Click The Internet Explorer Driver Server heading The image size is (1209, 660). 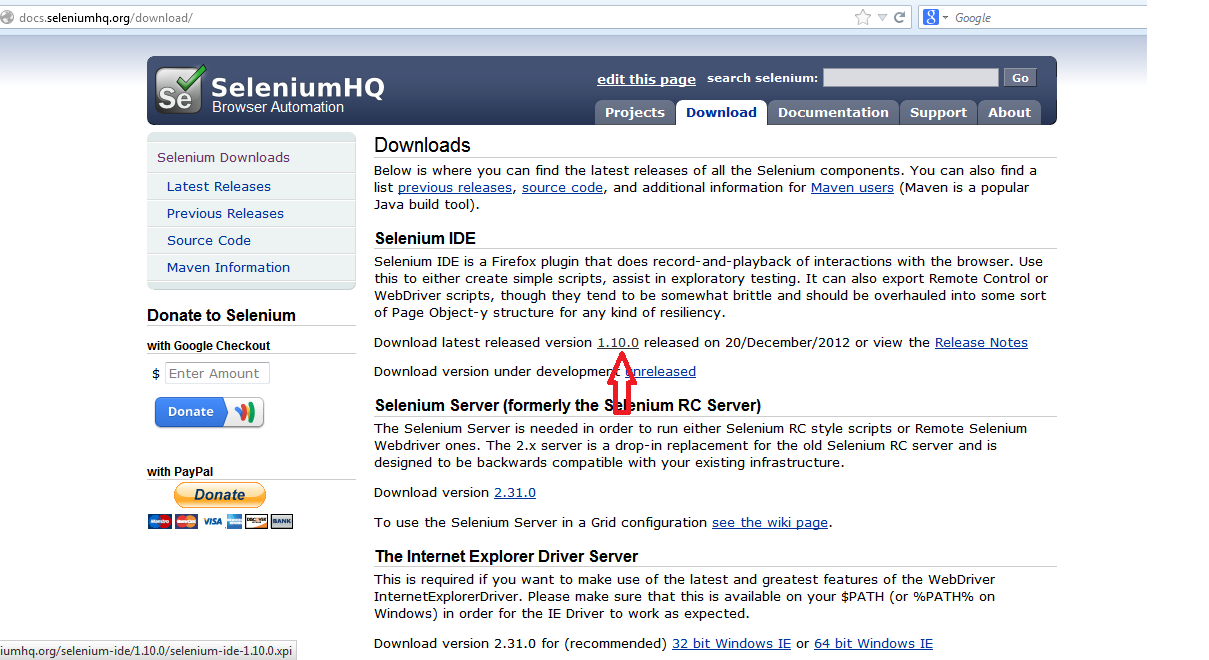[506, 556]
